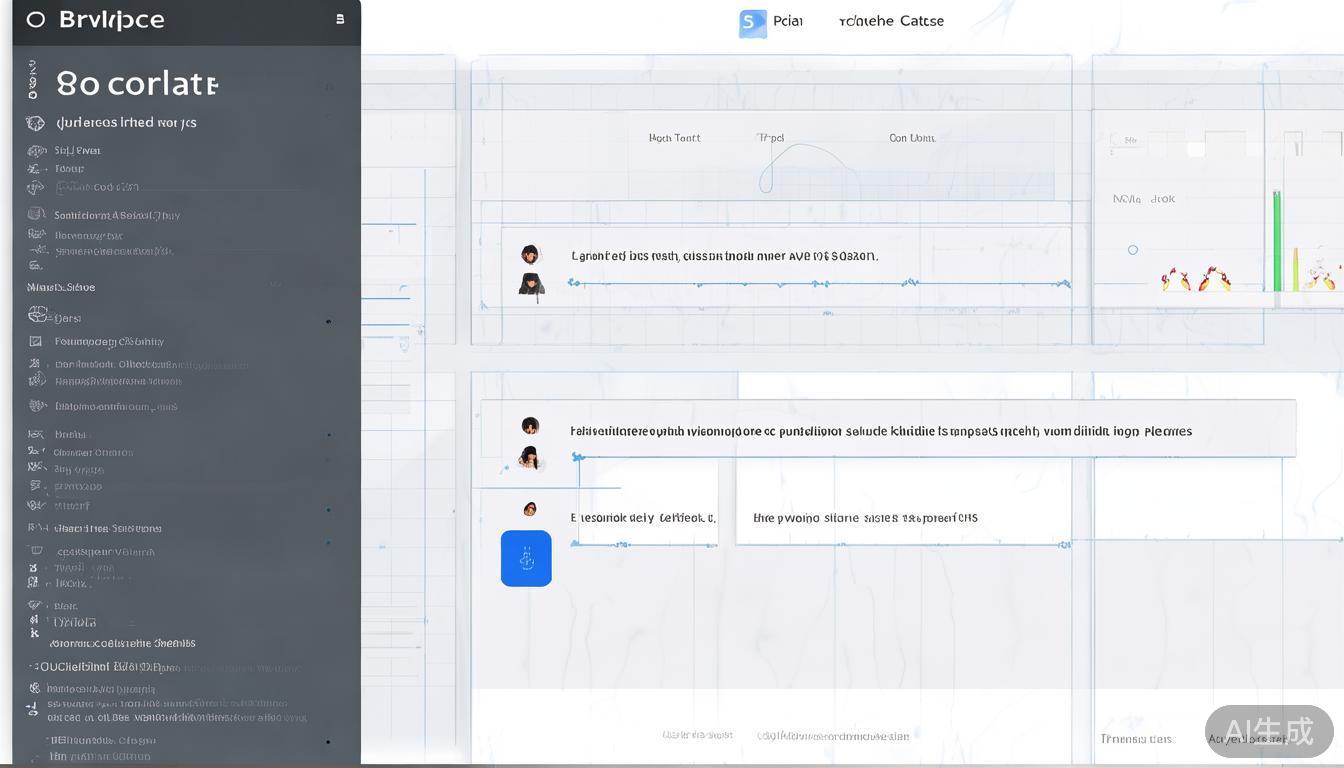Click the square icon left of the Sonticiorm sidebar item
This screenshot has width=1344, height=768.
click(x=36, y=214)
